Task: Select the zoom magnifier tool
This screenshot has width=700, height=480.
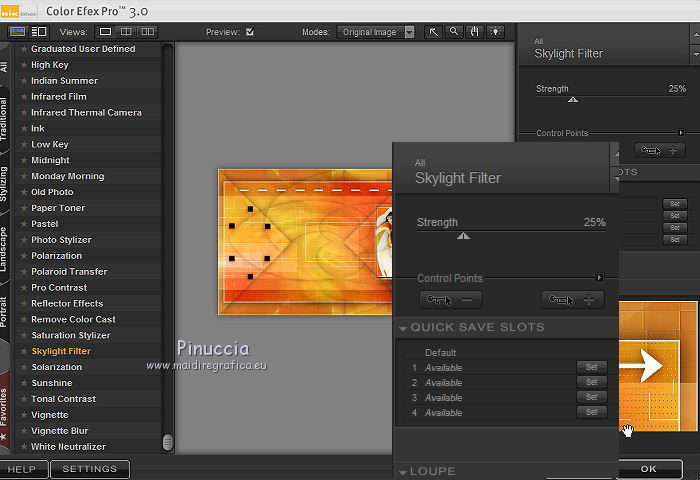Action: point(454,32)
